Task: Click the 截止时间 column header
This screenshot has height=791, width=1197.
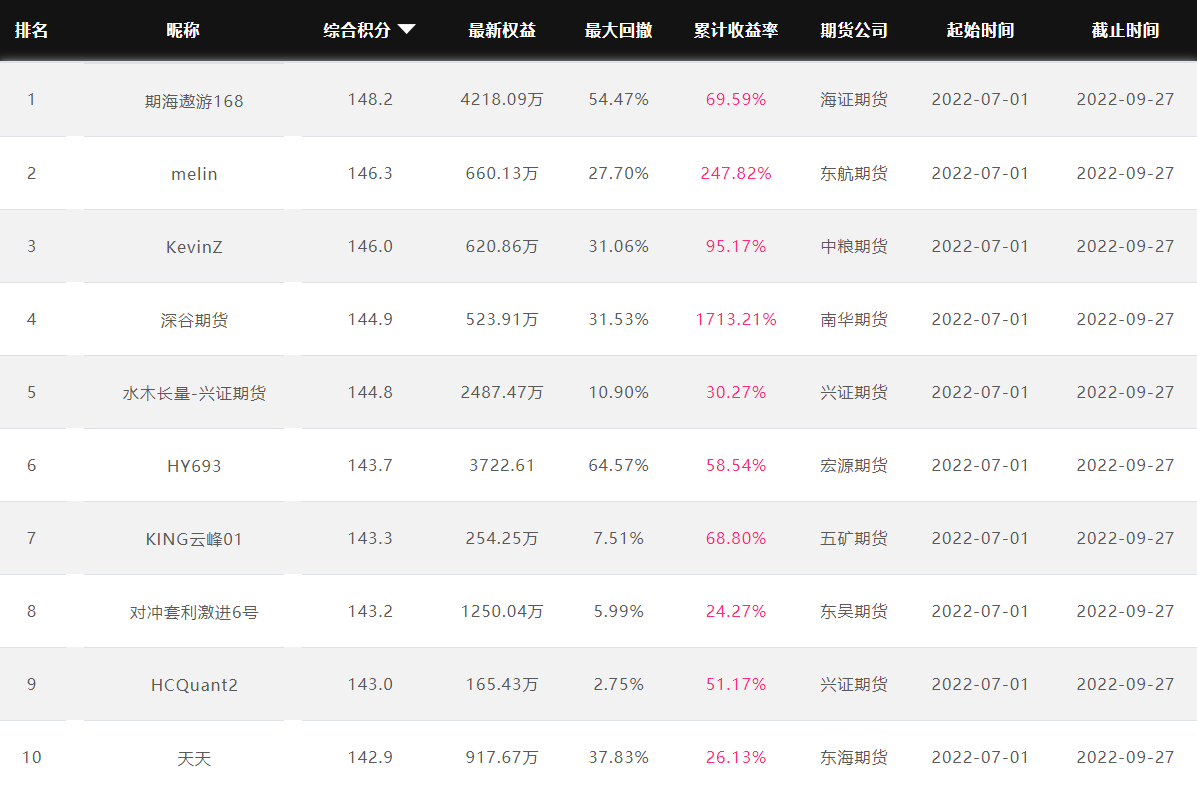Action: pos(1125,31)
